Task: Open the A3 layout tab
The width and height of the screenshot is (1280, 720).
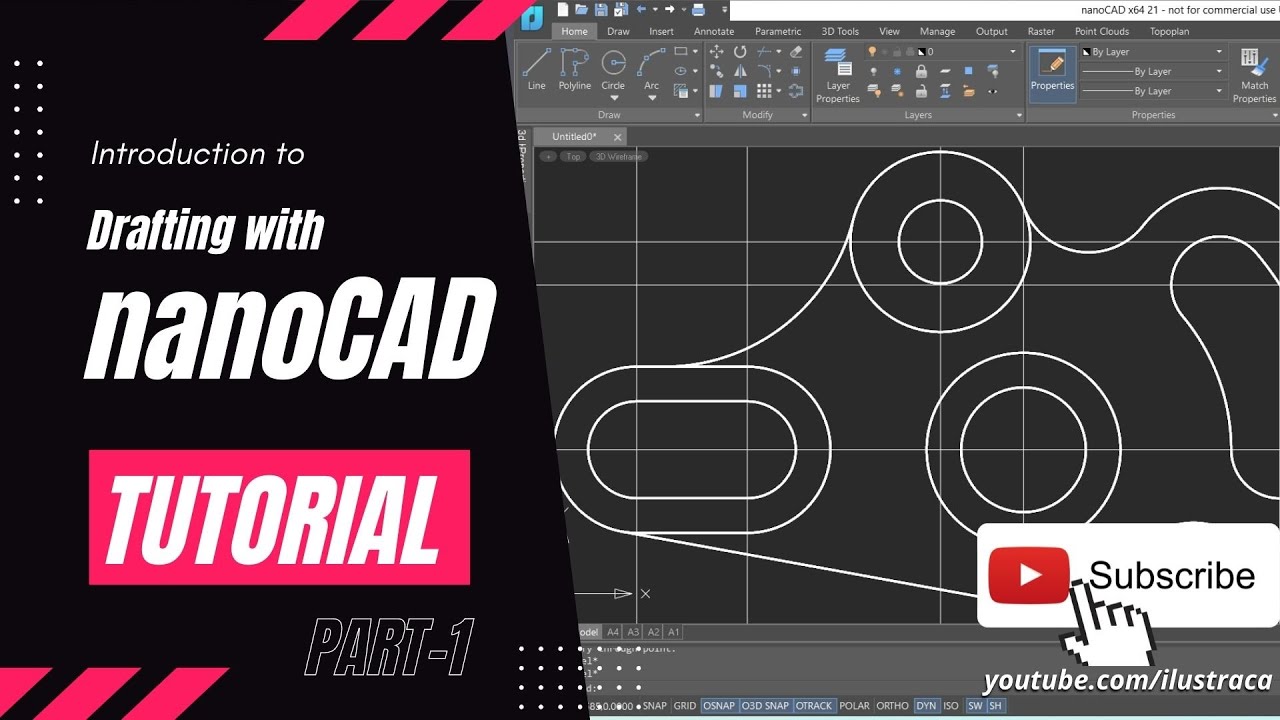Action: pos(633,632)
